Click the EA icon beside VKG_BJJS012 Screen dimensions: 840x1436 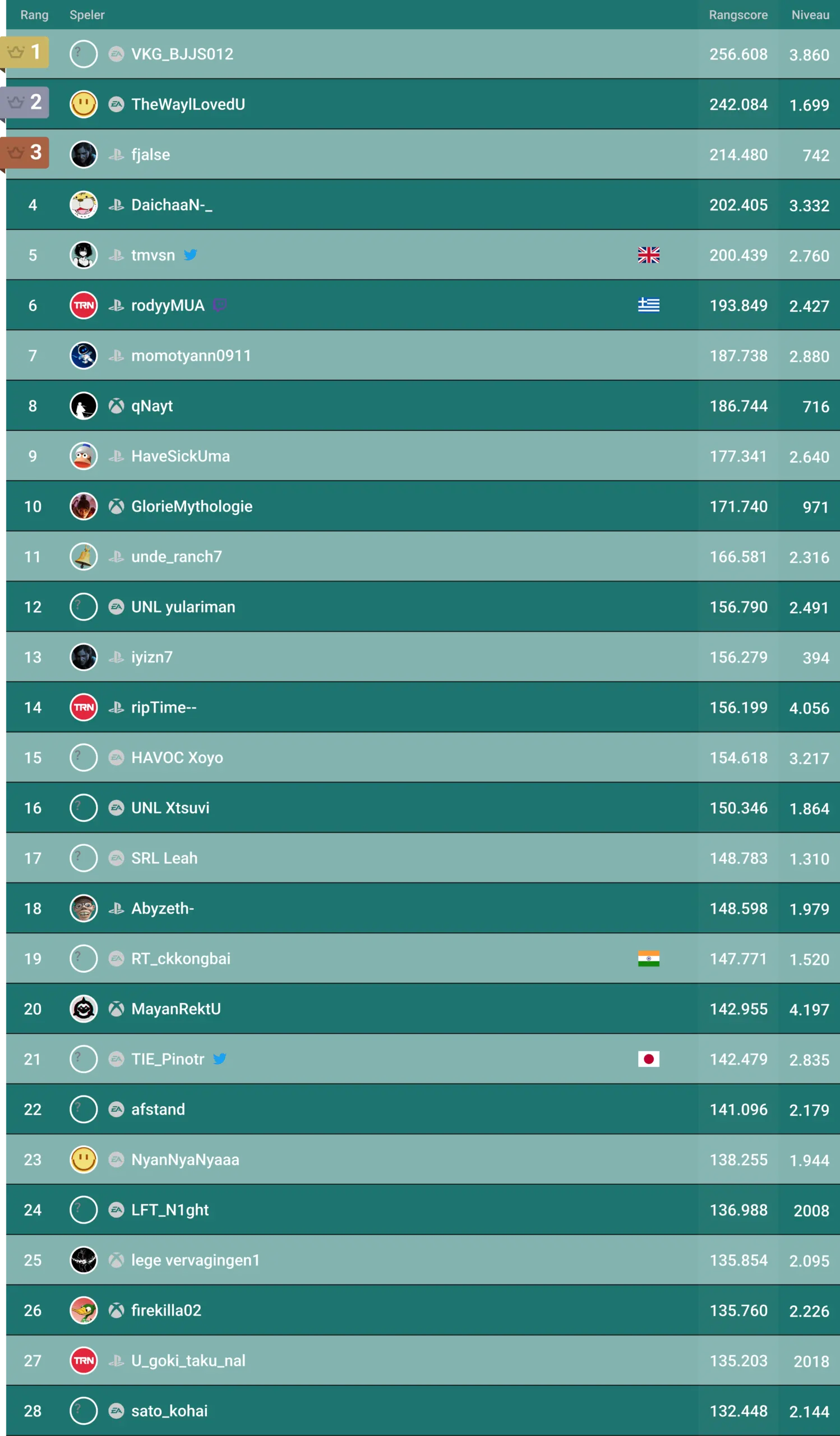coord(115,53)
